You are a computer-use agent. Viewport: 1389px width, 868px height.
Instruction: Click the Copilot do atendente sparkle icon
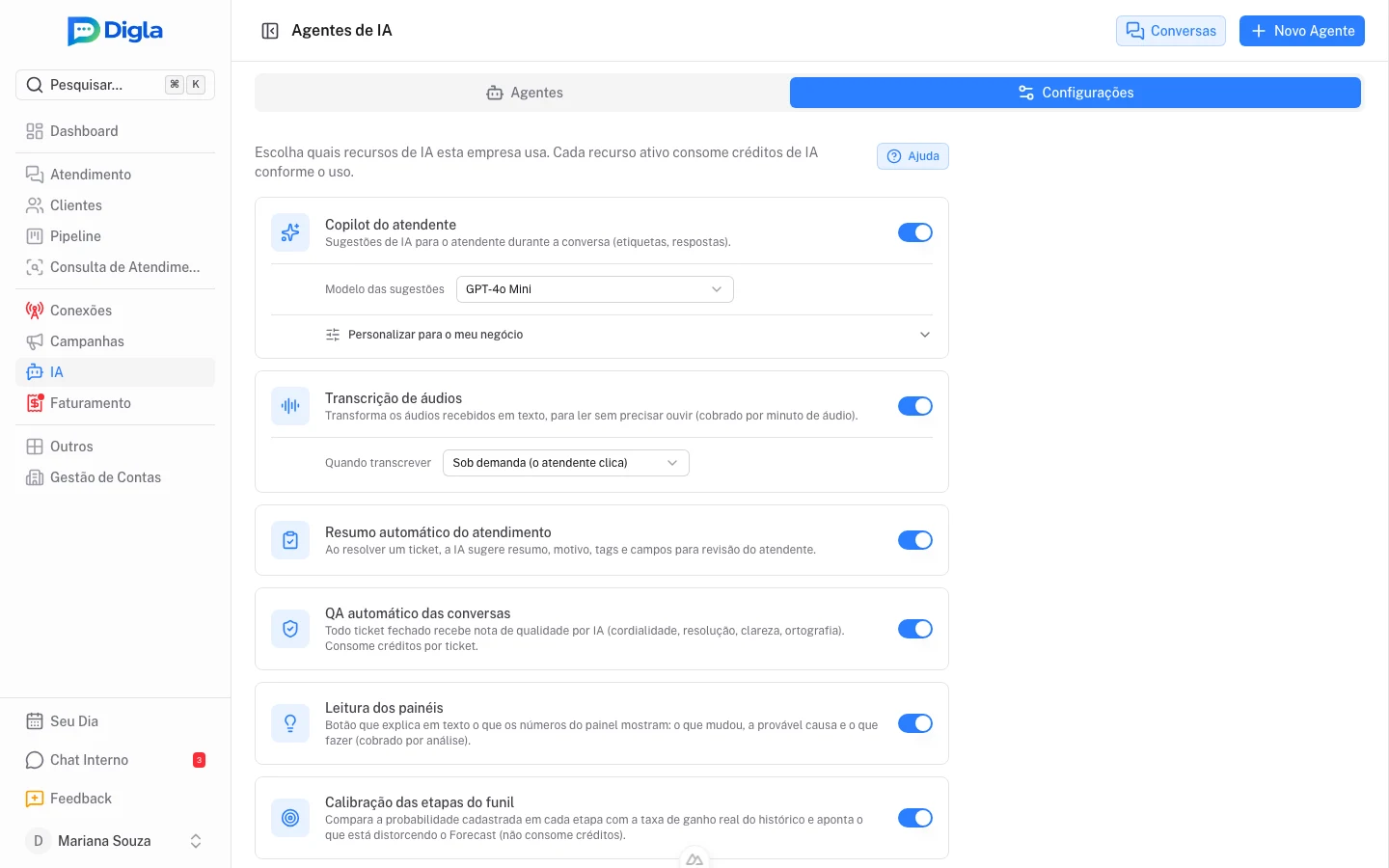(x=290, y=232)
